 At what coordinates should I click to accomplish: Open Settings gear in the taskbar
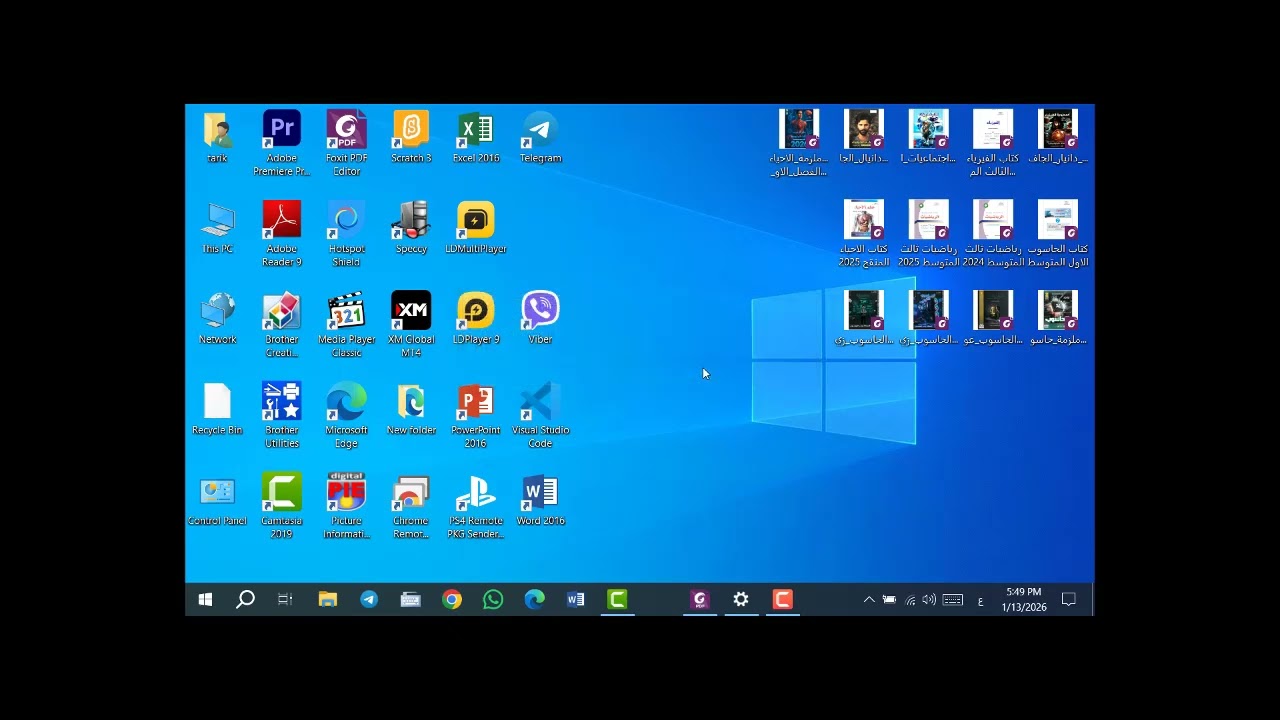coord(741,599)
